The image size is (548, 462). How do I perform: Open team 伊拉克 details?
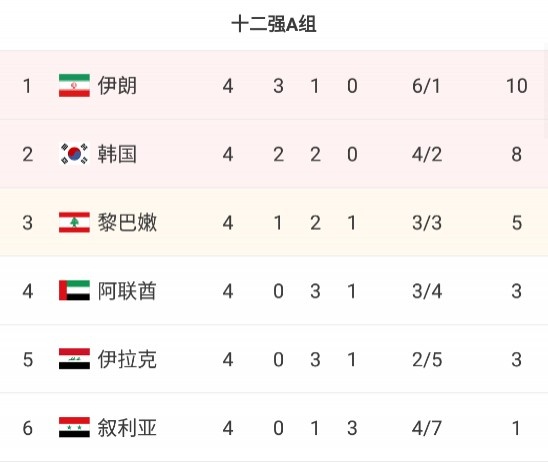(x=127, y=359)
